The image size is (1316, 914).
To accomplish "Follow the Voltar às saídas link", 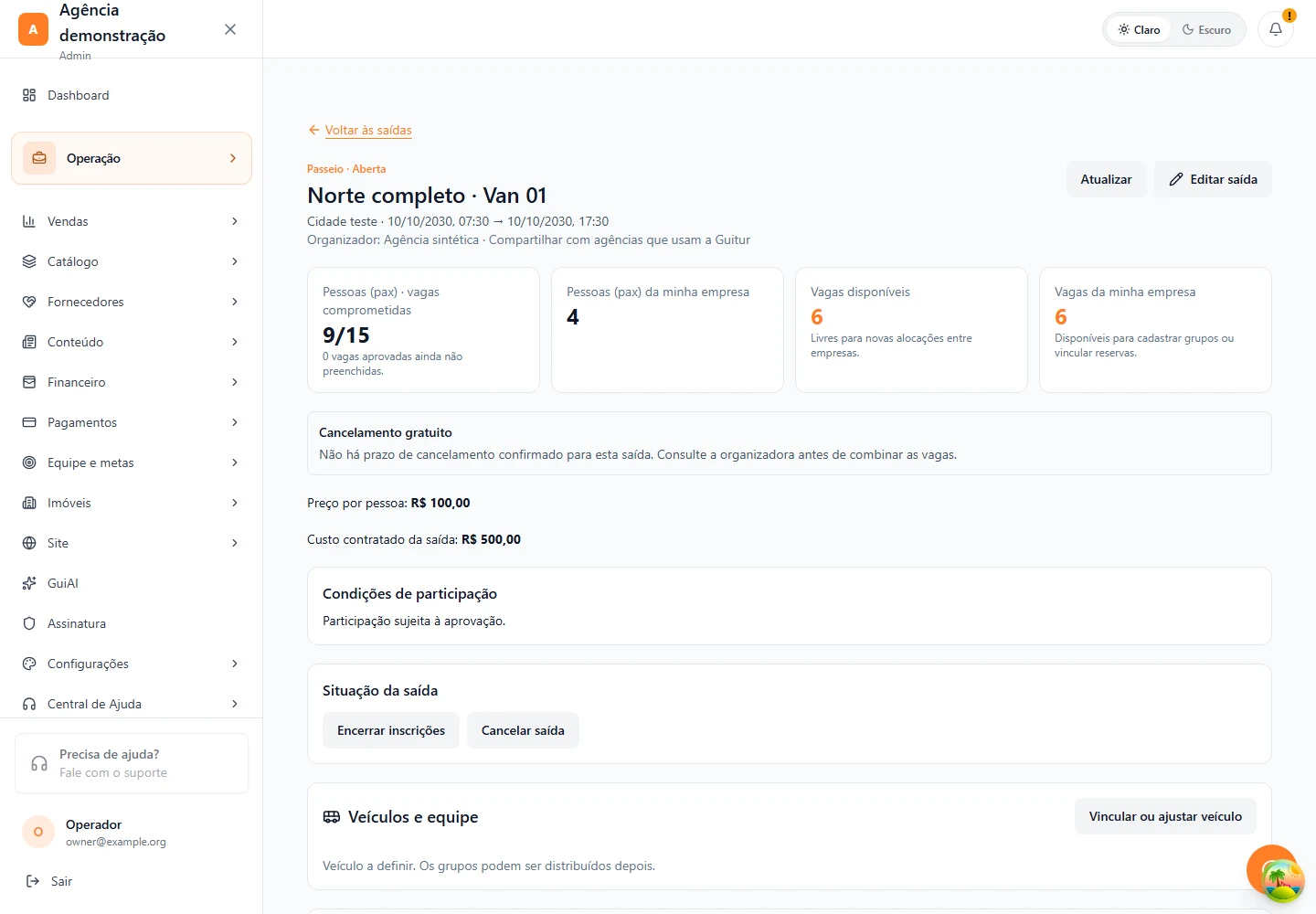I will point(360,130).
